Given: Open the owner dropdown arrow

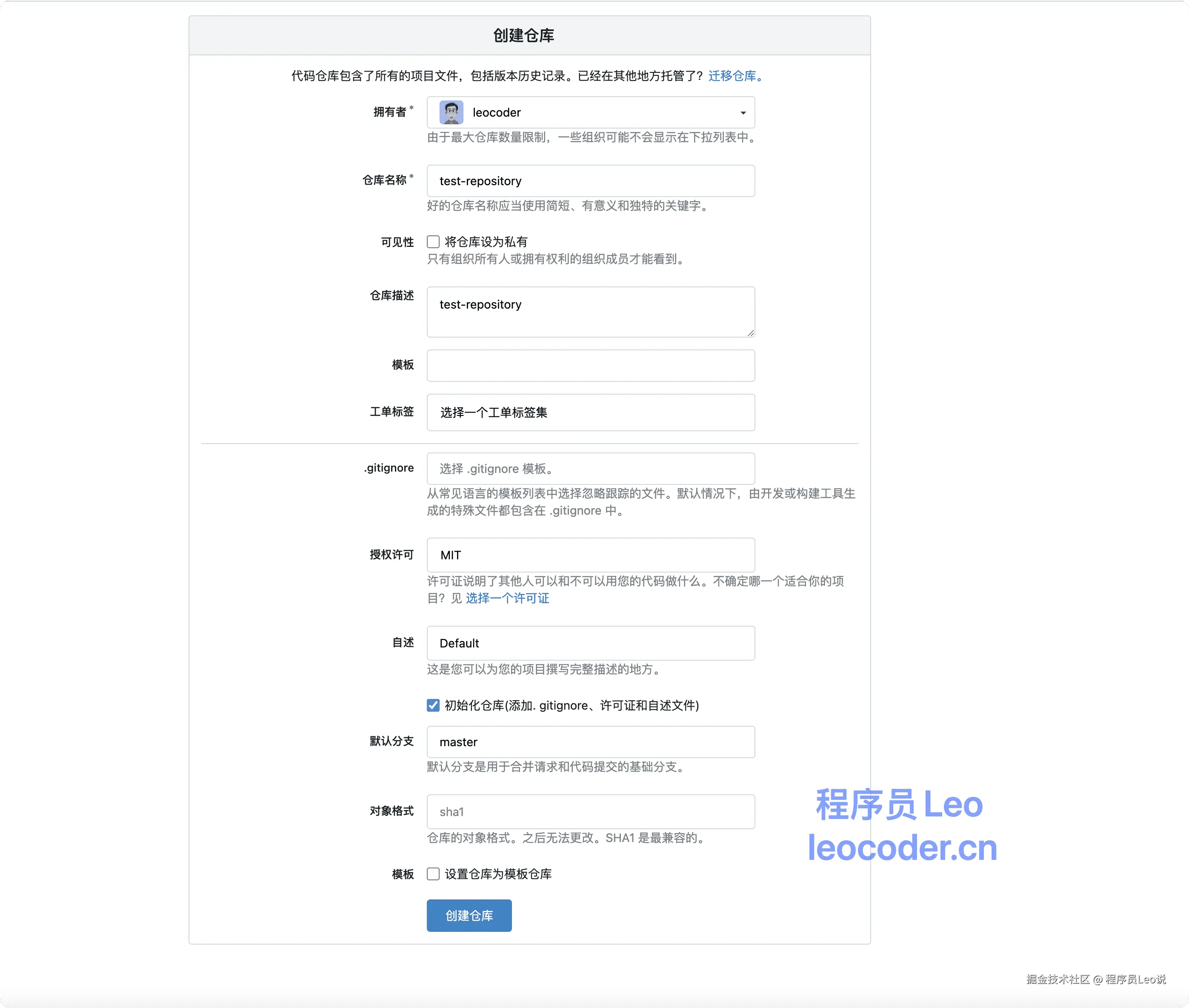Looking at the screenshot, I should click(743, 113).
